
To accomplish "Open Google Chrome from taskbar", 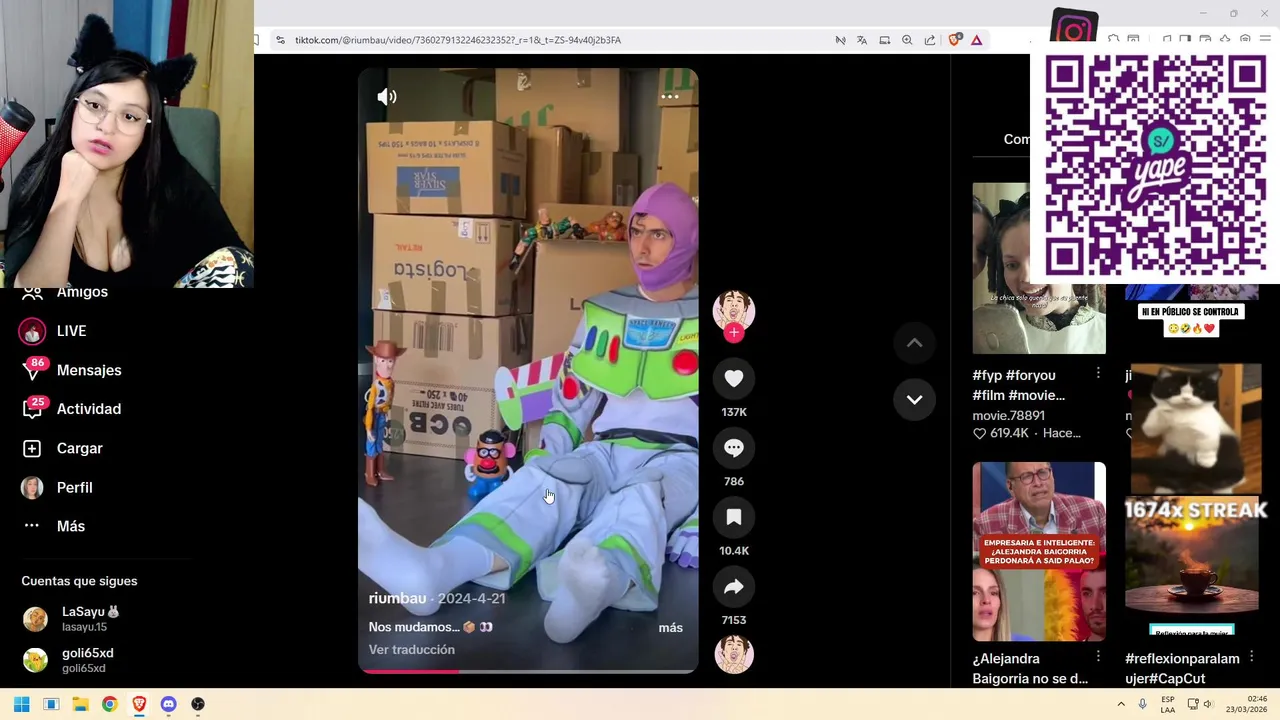I will point(109,704).
